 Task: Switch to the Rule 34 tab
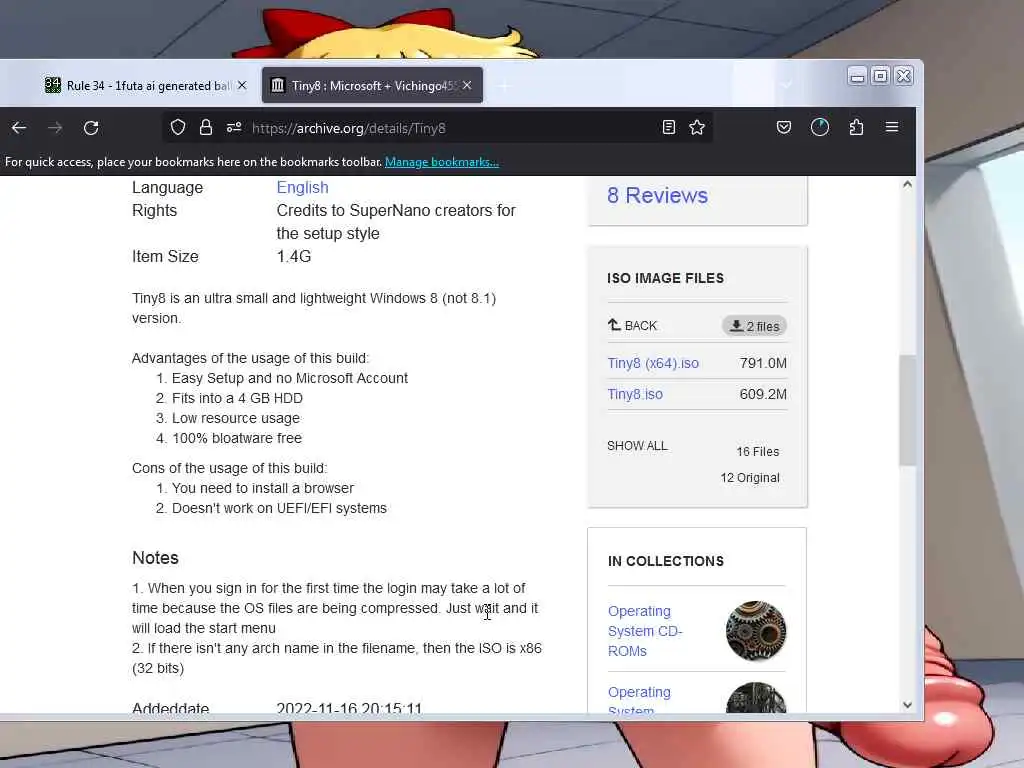click(145, 86)
